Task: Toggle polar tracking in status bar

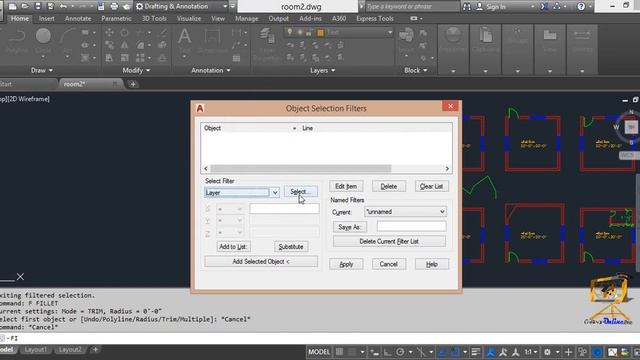Action: (x=400, y=352)
